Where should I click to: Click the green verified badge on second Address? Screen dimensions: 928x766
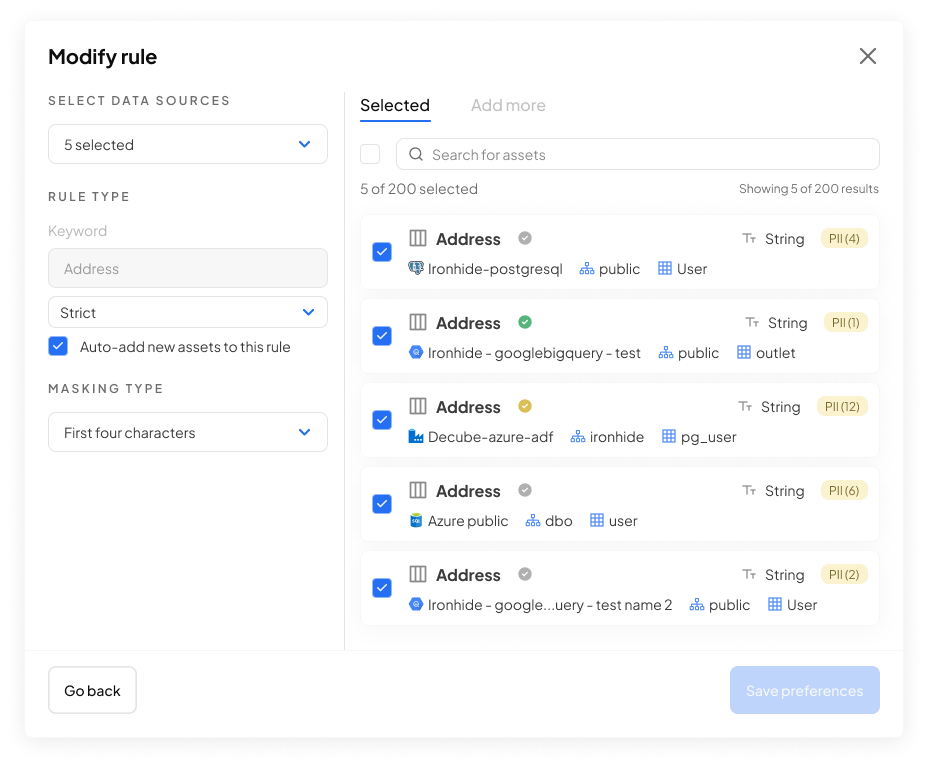[525, 322]
